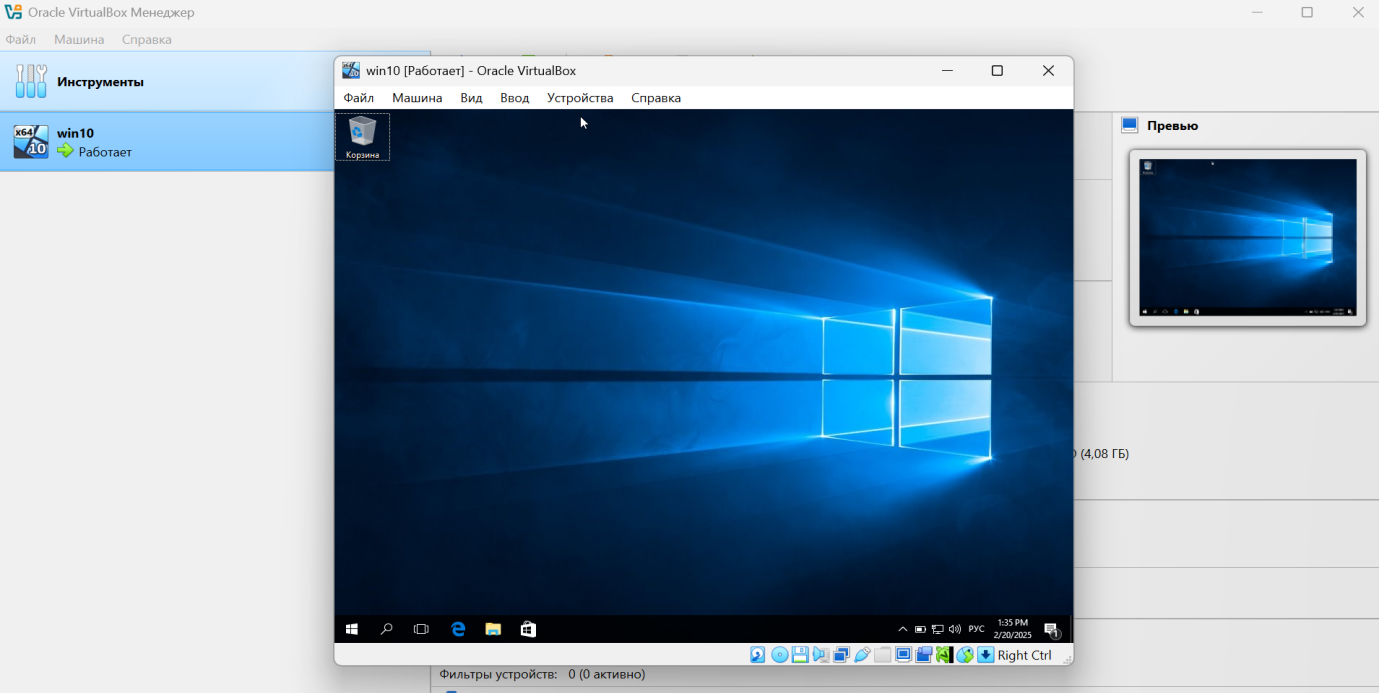
Task: Open the audio indicator in VM status bar
Action: (821, 655)
